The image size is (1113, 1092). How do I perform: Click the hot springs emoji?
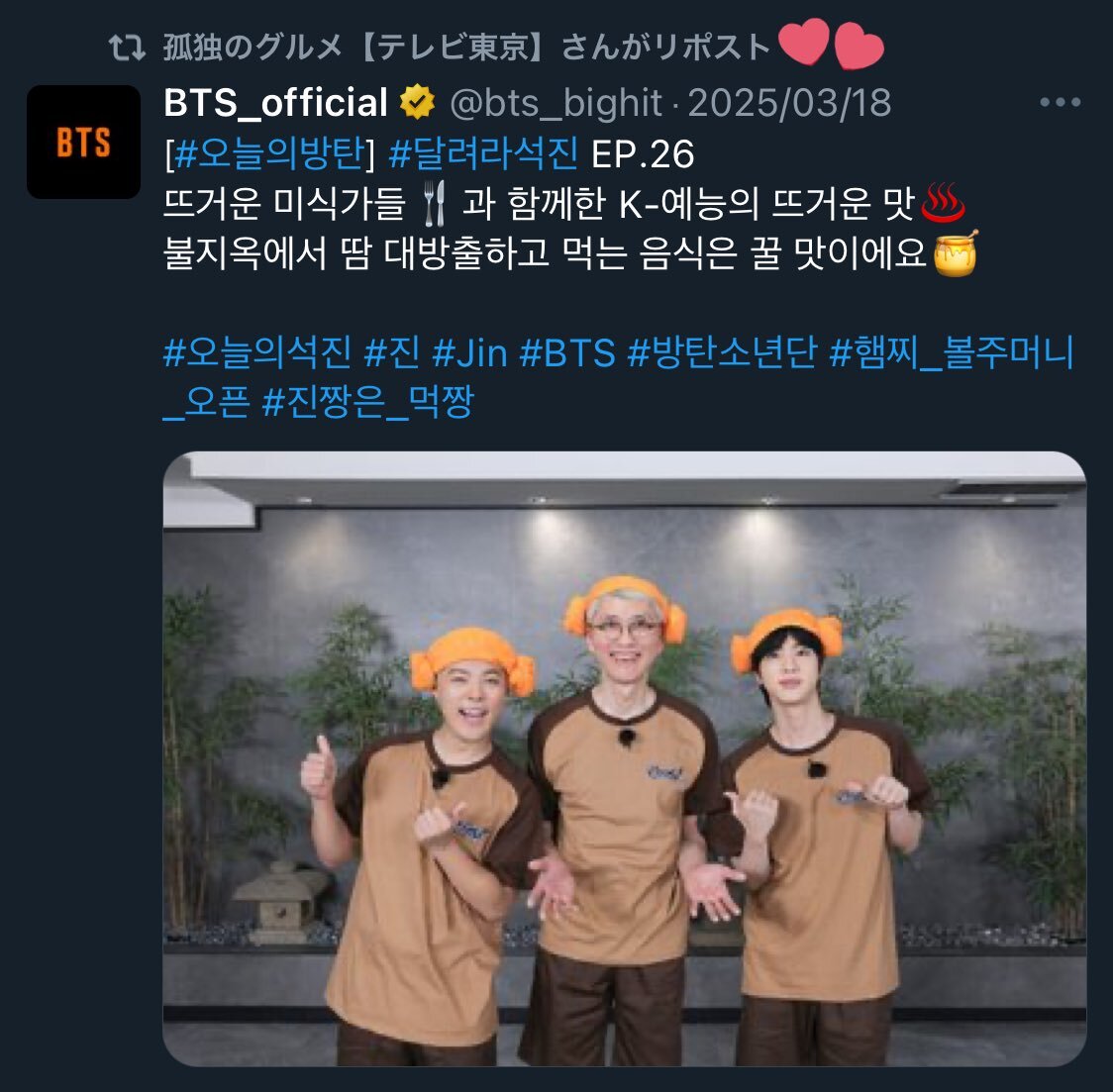point(942,202)
